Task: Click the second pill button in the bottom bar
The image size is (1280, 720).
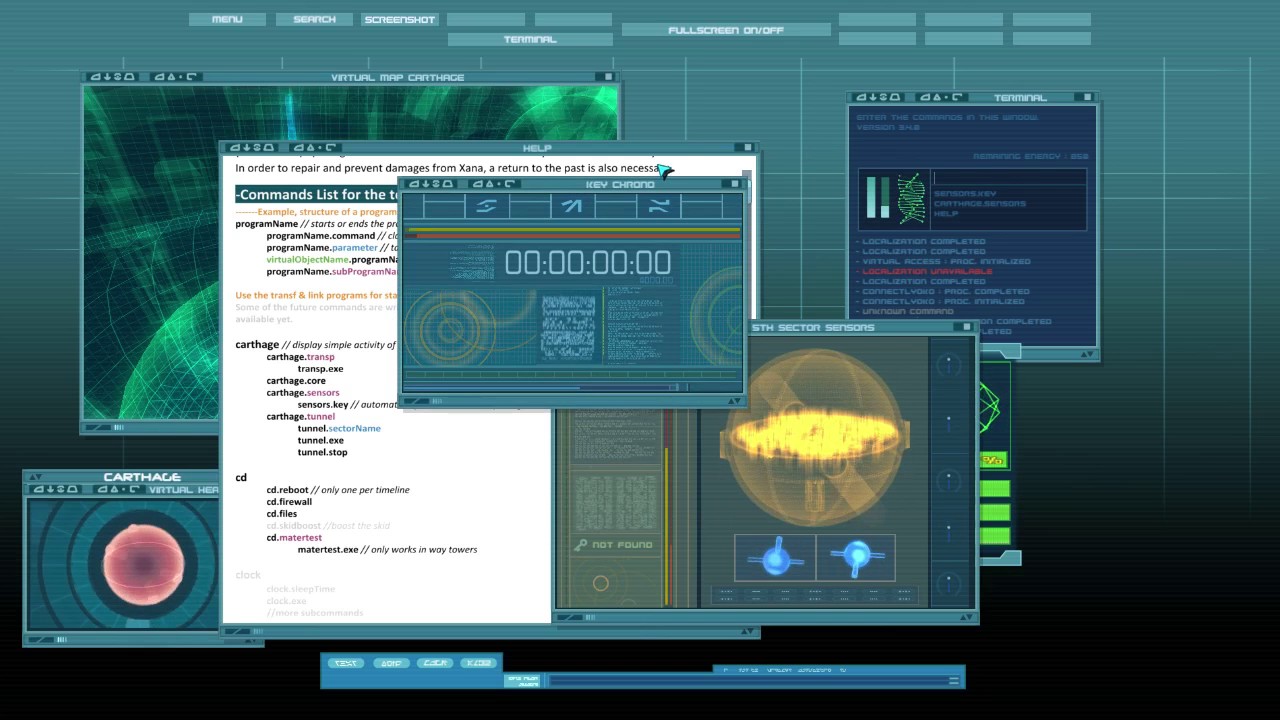Action: (x=390, y=663)
